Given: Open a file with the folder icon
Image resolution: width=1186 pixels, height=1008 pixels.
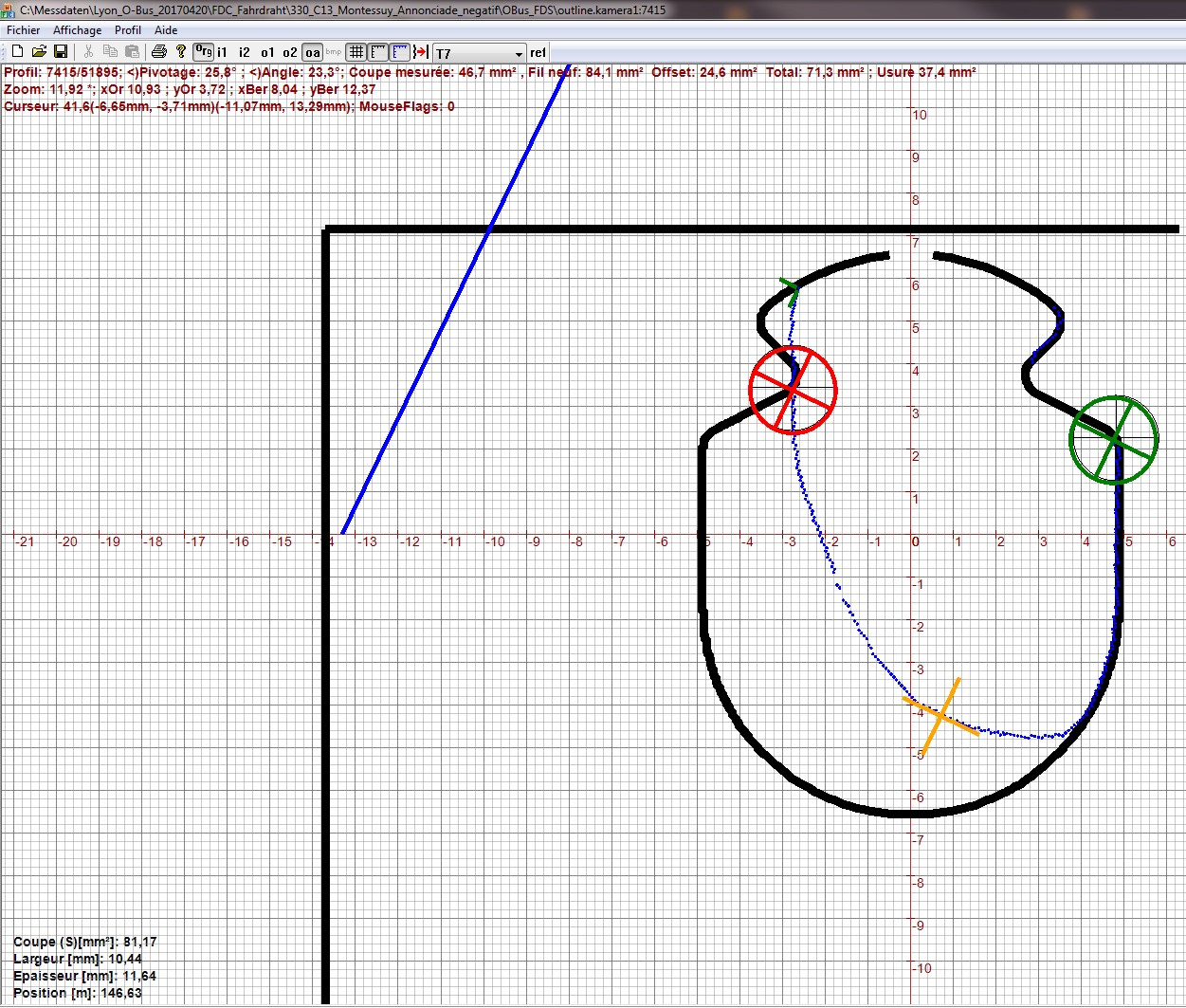Looking at the screenshot, I should [39, 52].
